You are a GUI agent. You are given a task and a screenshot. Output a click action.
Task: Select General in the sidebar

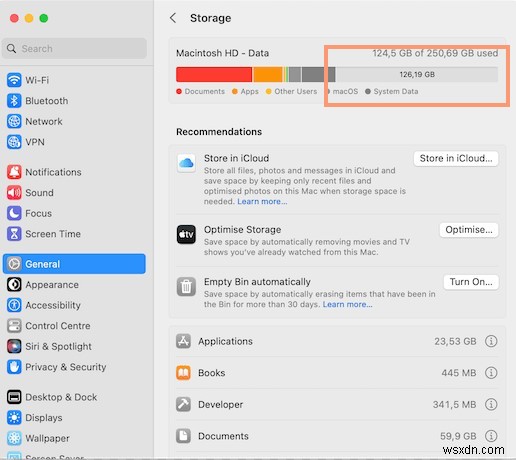coord(74,264)
